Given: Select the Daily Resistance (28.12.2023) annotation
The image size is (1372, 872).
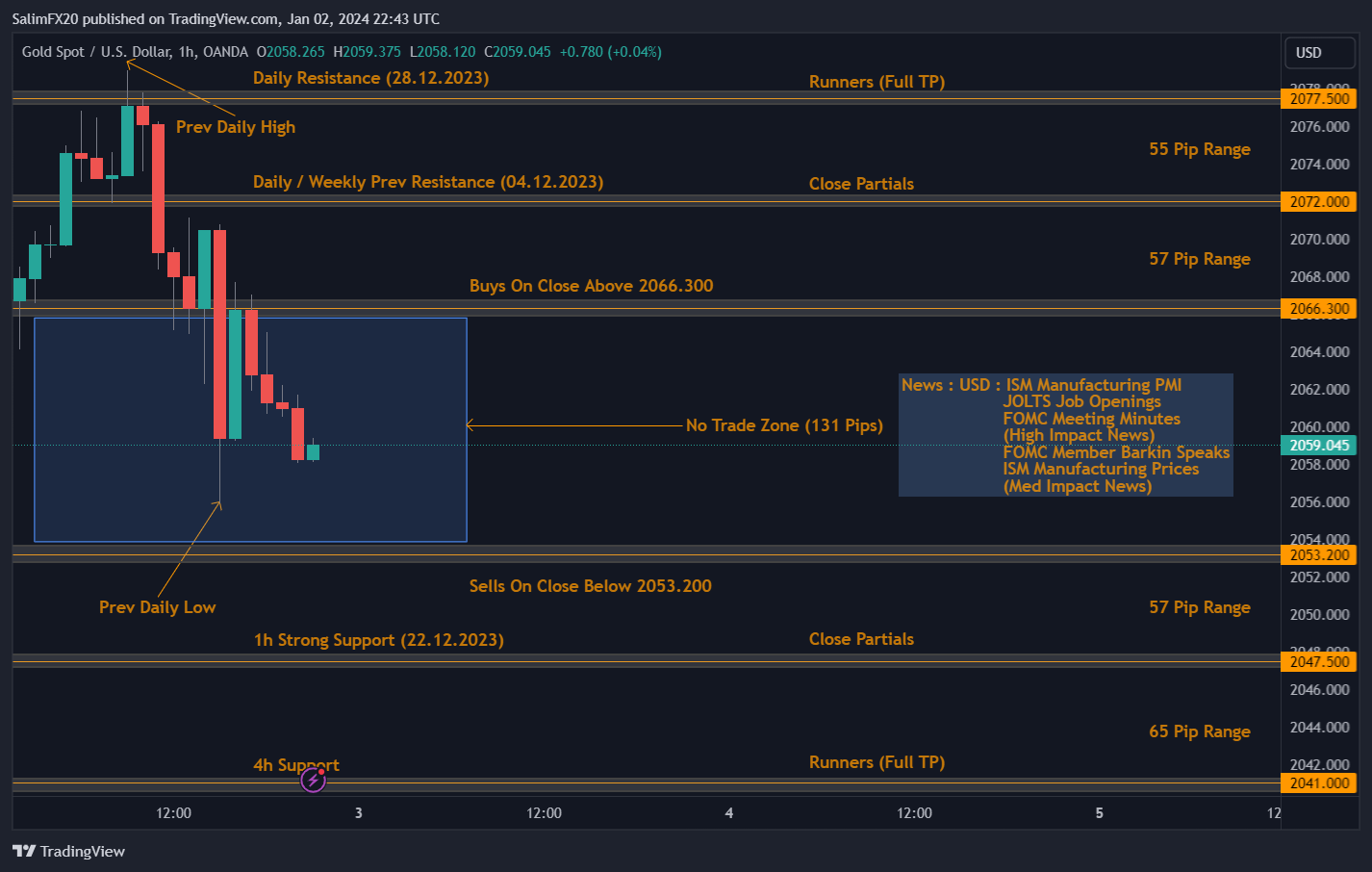Looking at the screenshot, I should click(x=370, y=78).
